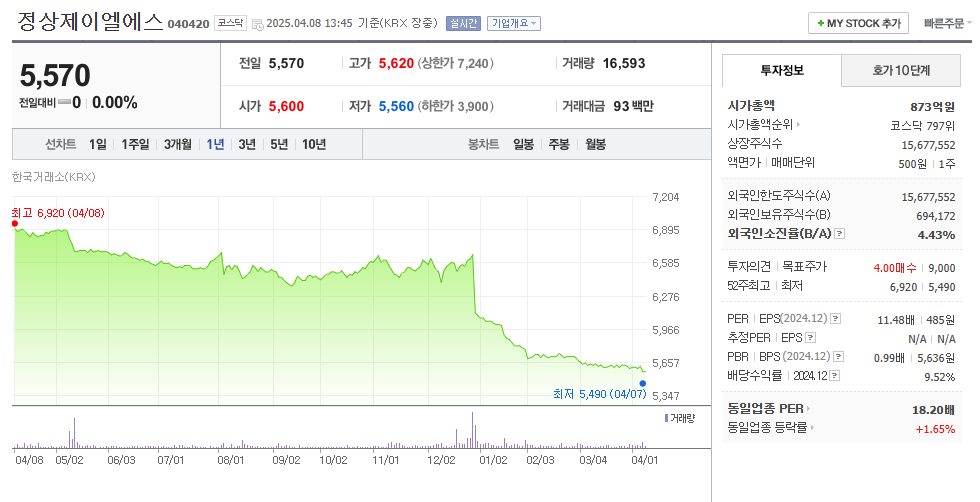Click the 목표주가 value 9,000
The width and height of the screenshot is (980, 502).
pos(942,268)
